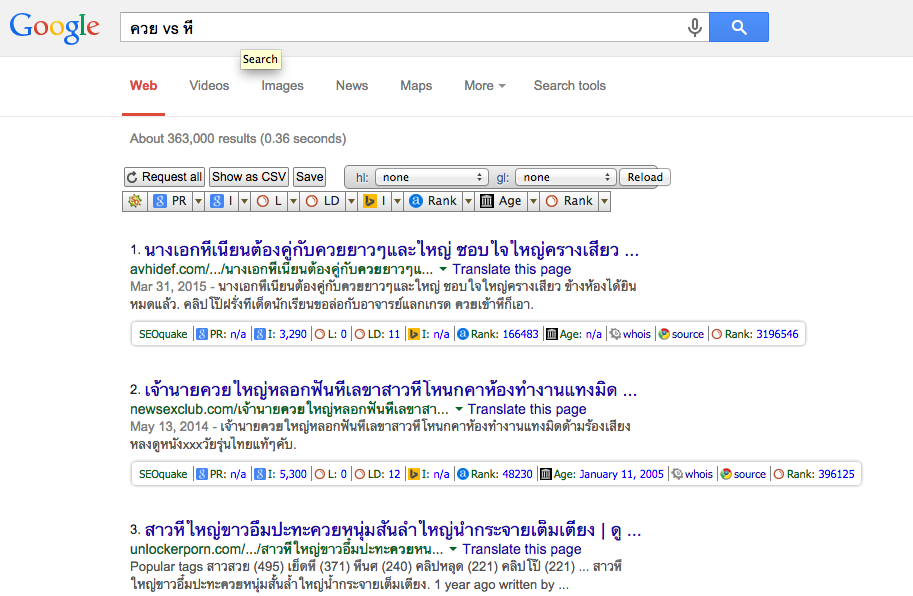Open newsexclub.com result options arrow
This screenshot has width=913, height=596.
pos(458,409)
